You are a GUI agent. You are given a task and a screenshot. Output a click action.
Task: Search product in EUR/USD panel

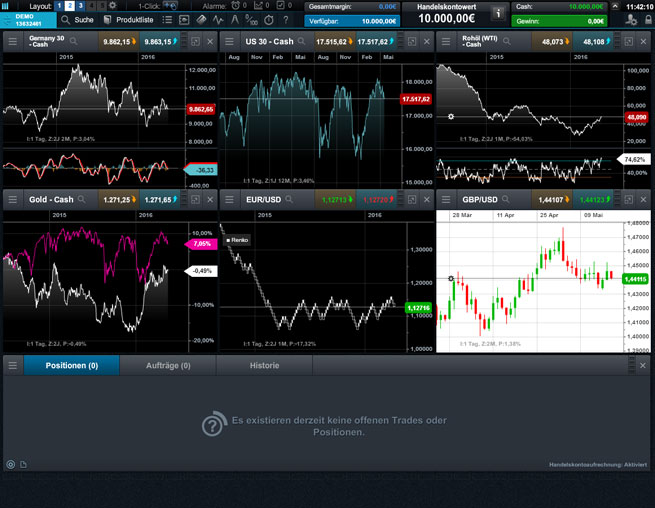pyautogui.click(x=289, y=199)
